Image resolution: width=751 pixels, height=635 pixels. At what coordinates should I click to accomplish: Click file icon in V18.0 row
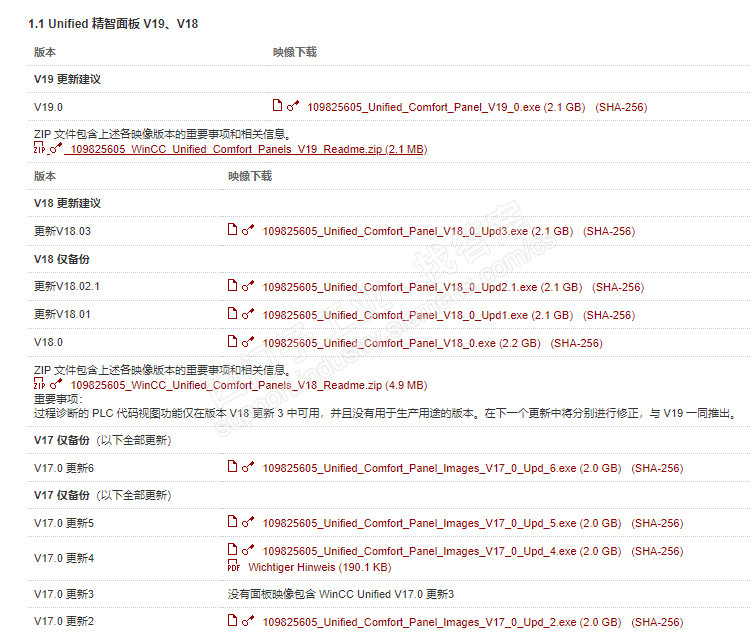click(x=232, y=341)
